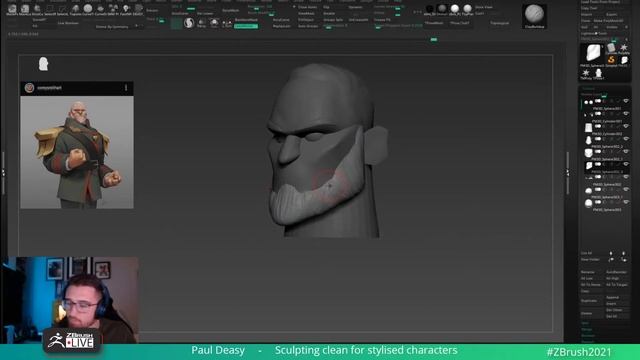Click the move-subtool-up arrow beside List All
Image resolution: width=640 pixels, height=360 pixels.
[x=611, y=253]
